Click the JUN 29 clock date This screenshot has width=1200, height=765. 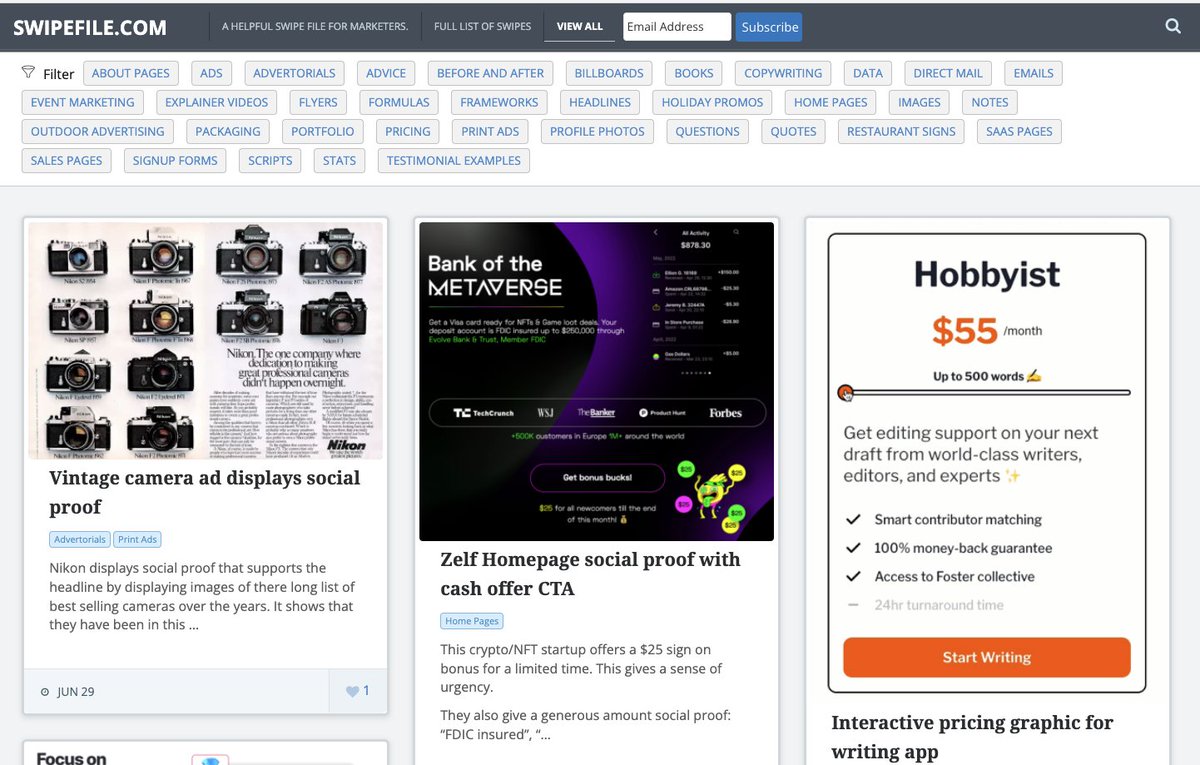click(x=67, y=691)
